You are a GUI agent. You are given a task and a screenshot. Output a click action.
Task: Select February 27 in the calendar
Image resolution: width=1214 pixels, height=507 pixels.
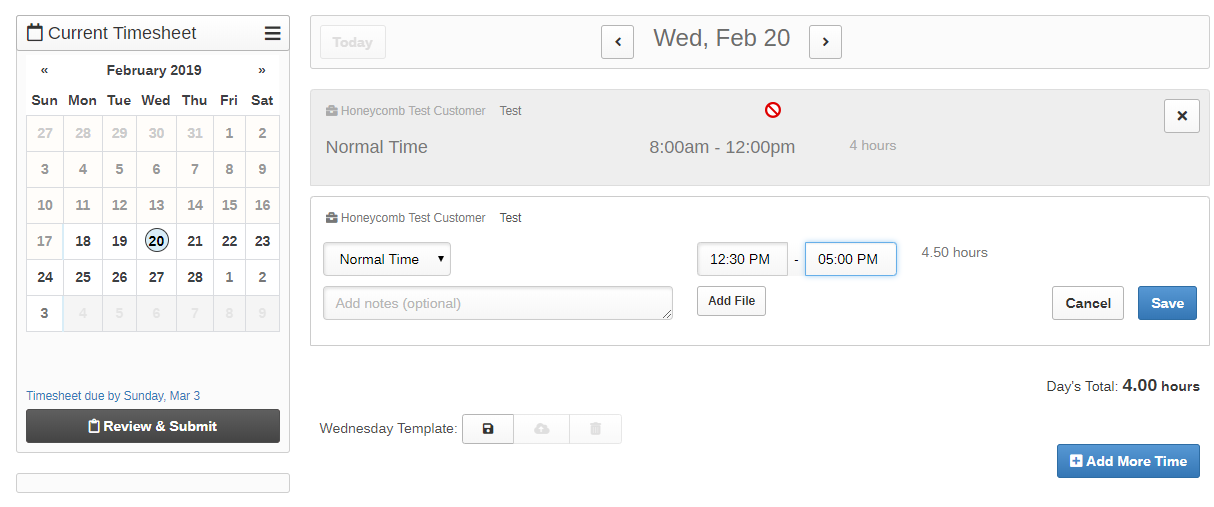(156, 277)
